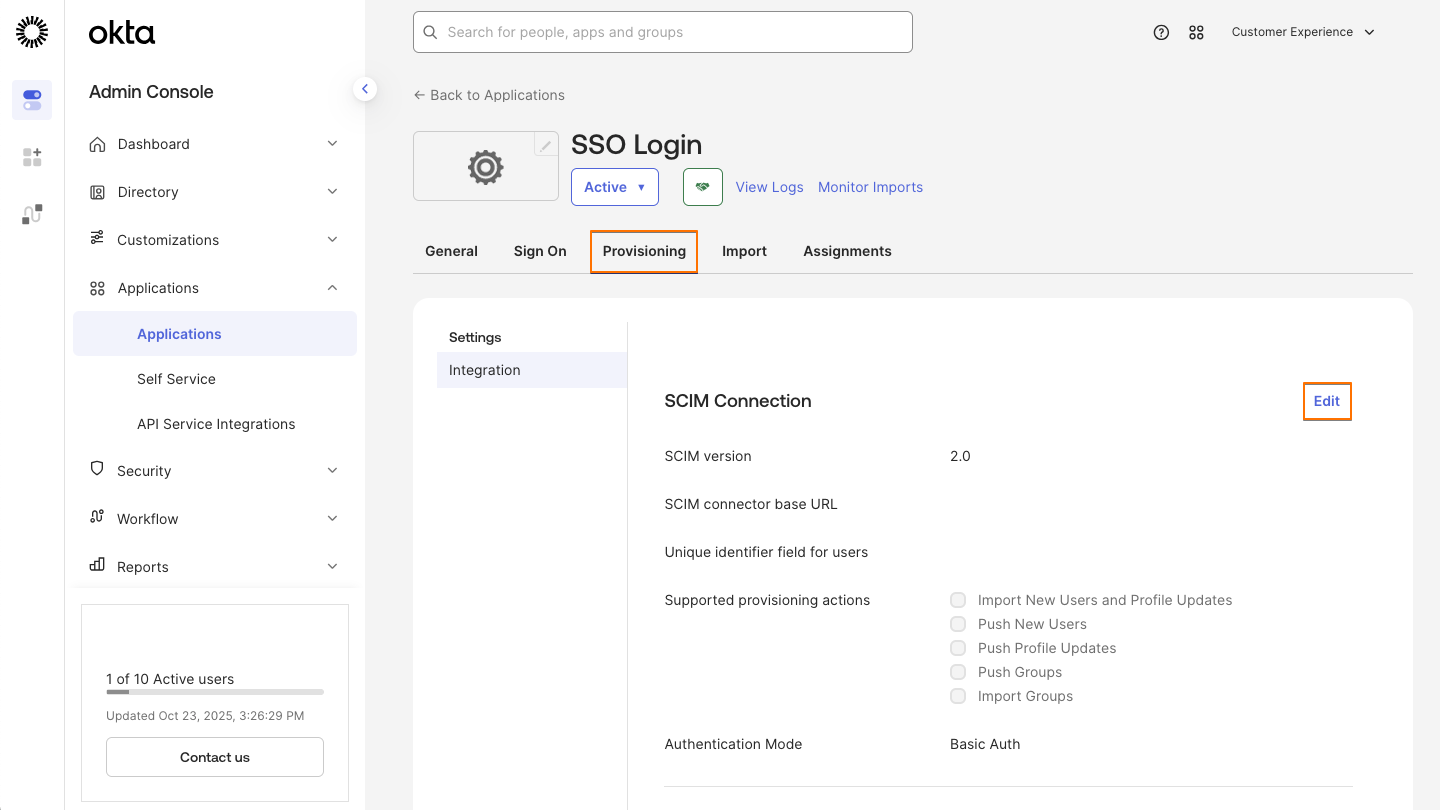Screen dimensions: 1440x810
Task: Edit the SCIM Connection settings
Action: pyautogui.click(x=1327, y=401)
